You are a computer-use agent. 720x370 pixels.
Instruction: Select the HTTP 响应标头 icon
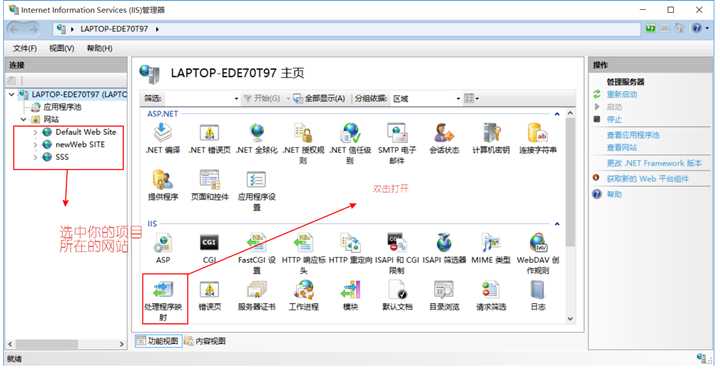pos(304,243)
